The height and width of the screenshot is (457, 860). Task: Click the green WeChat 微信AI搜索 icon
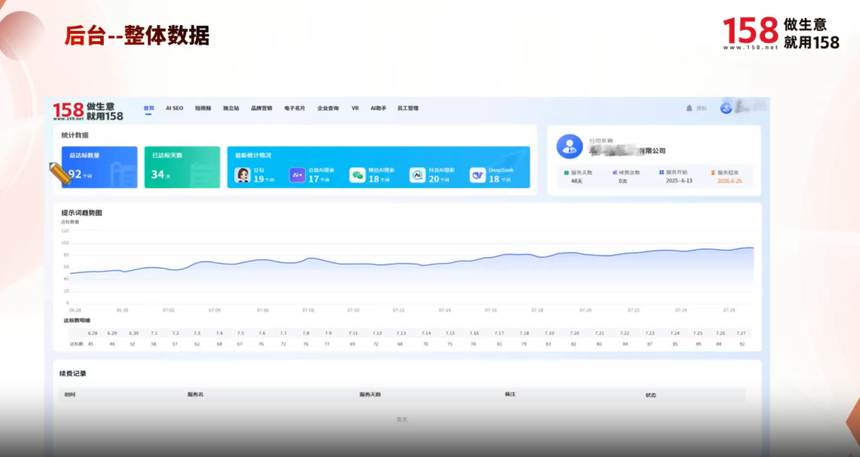click(358, 175)
